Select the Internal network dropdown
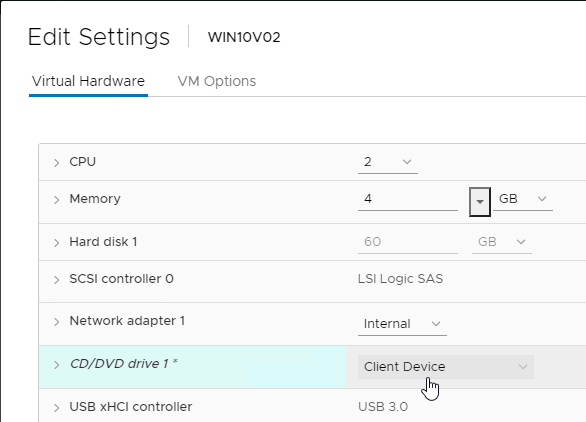The width and height of the screenshot is (586, 422). point(402,324)
